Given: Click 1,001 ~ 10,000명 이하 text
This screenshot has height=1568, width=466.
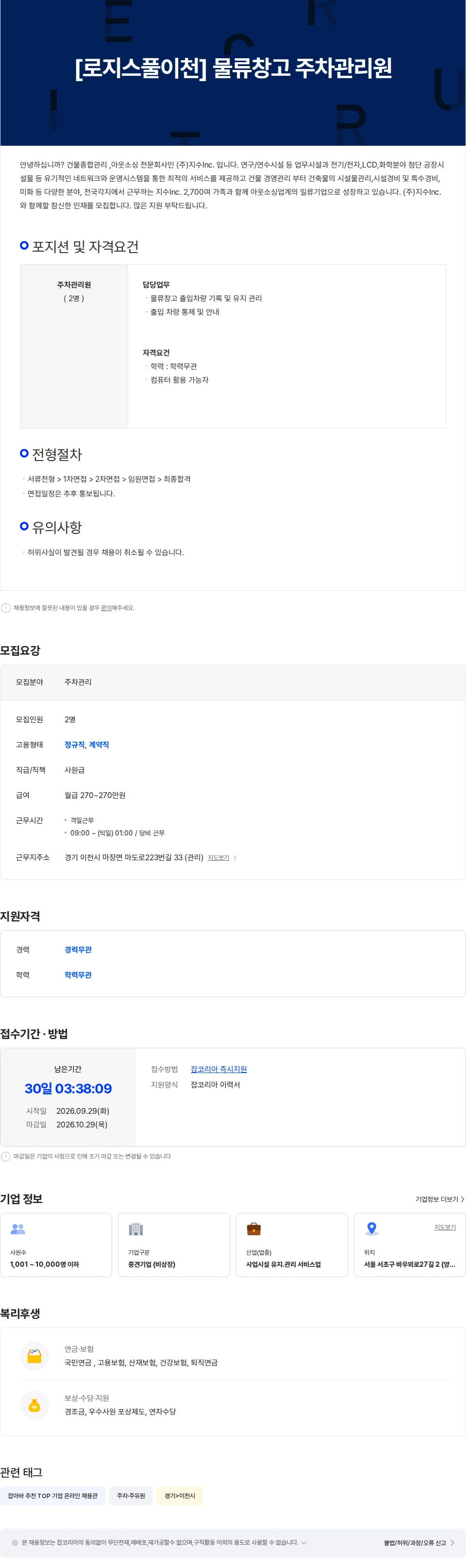Looking at the screenshot, I should (44, 1264).
